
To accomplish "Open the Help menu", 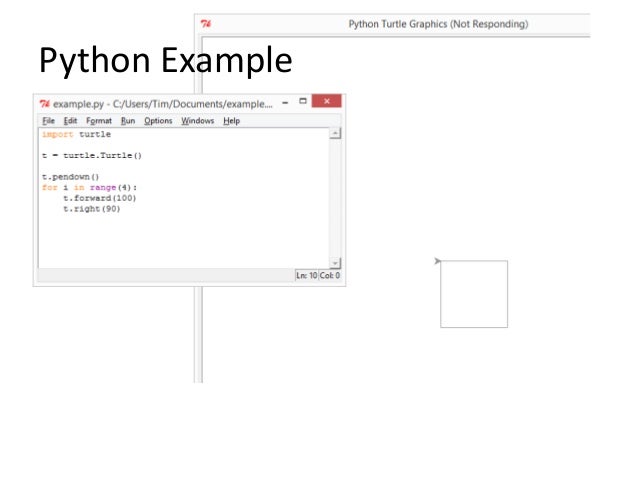I will pyautogui.click(x=232, y=121).
